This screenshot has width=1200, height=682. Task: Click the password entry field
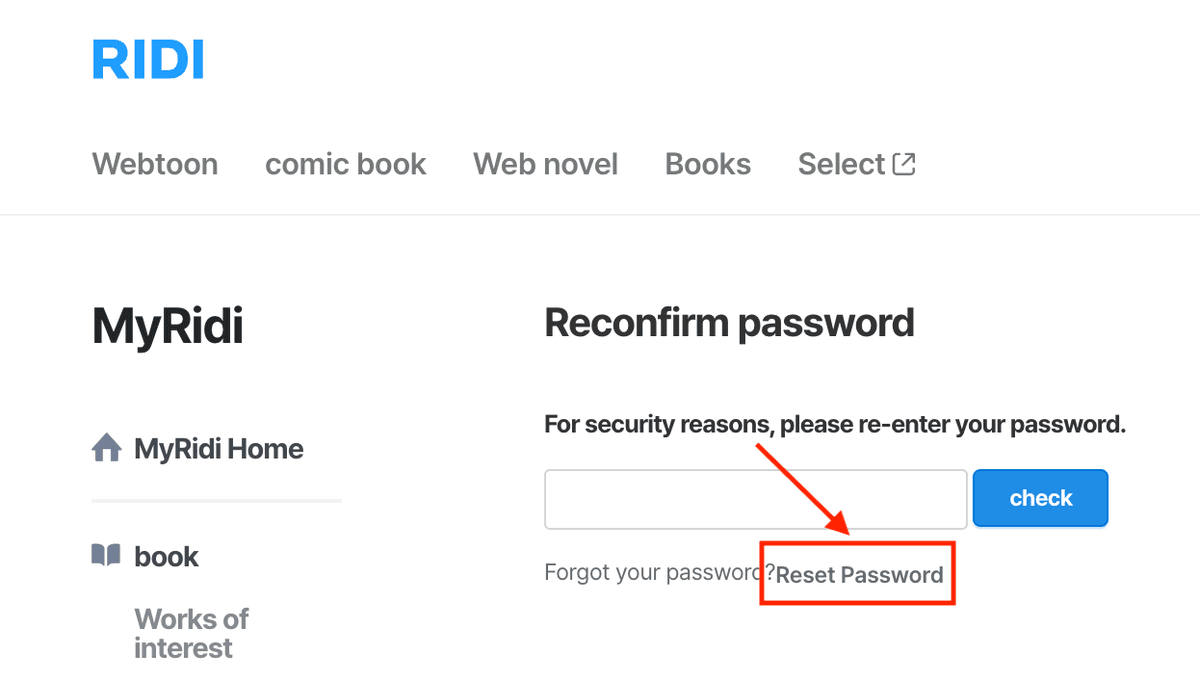(755, 498)
